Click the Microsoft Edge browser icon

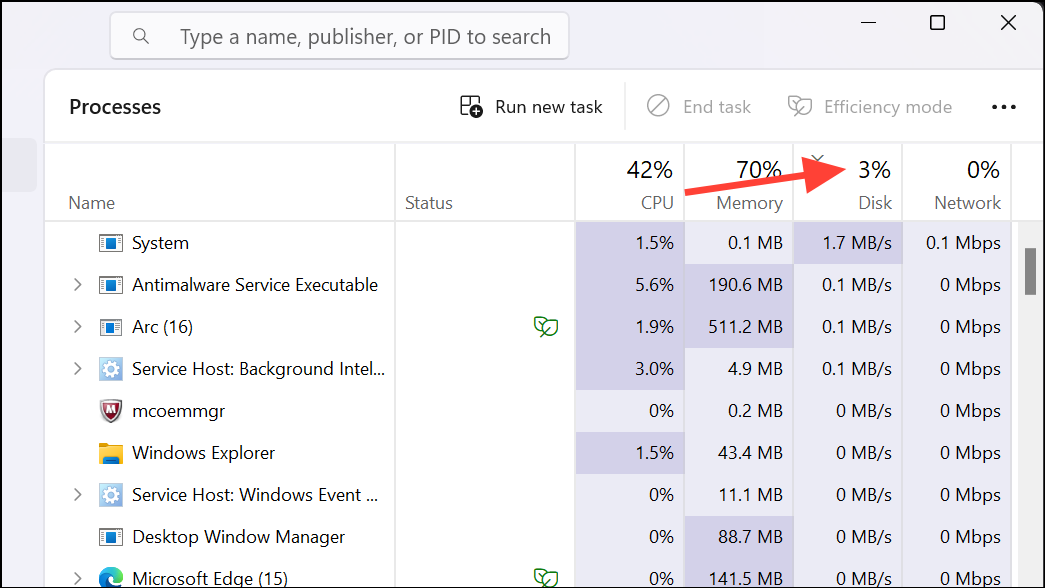(x=109, y=577)
